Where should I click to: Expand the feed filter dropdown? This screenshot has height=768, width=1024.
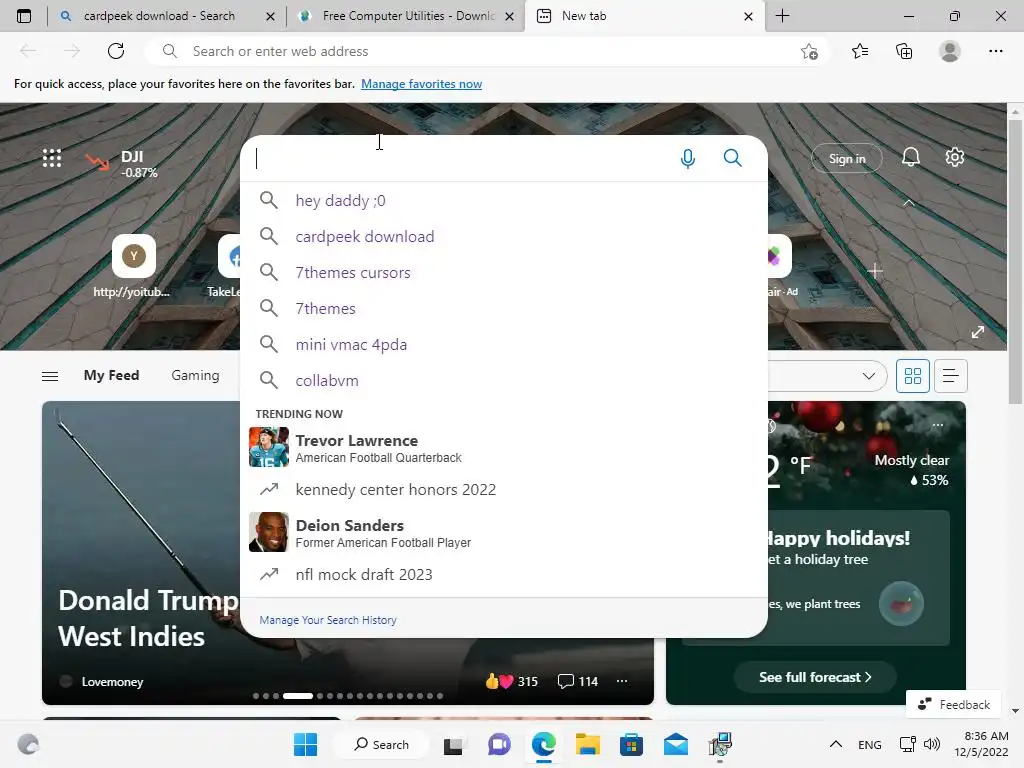click(869, 376)
